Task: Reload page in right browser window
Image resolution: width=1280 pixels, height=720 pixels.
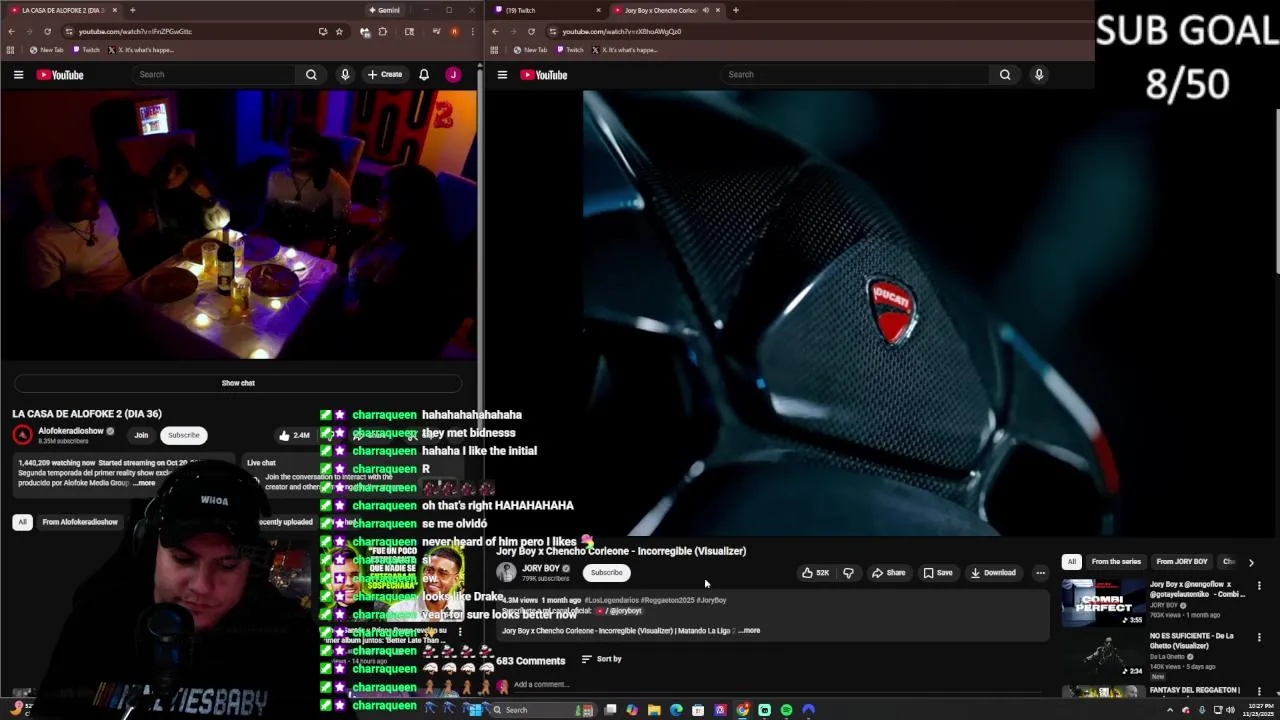Action: point(530,31)
